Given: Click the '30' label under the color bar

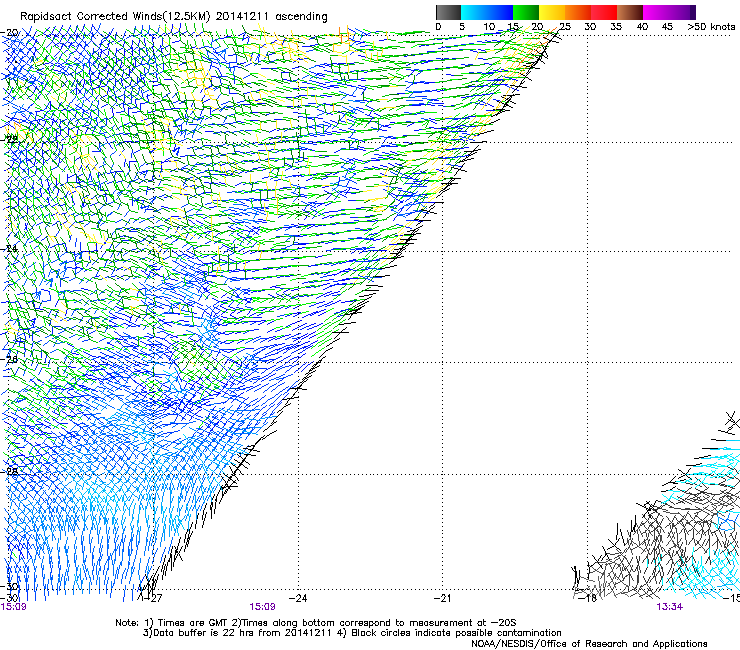Looking at the screenshot, I should coord(590,27).
